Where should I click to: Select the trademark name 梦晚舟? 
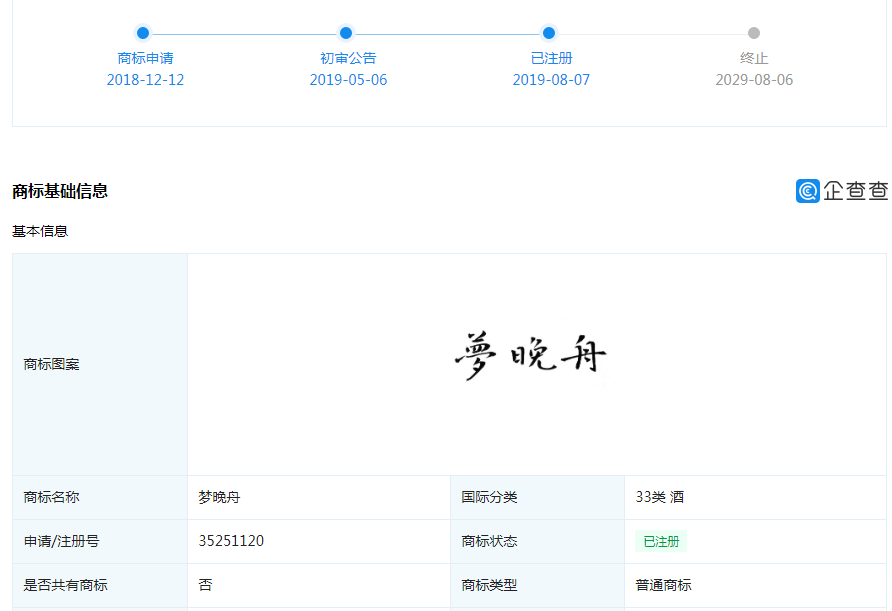[219, 497]
